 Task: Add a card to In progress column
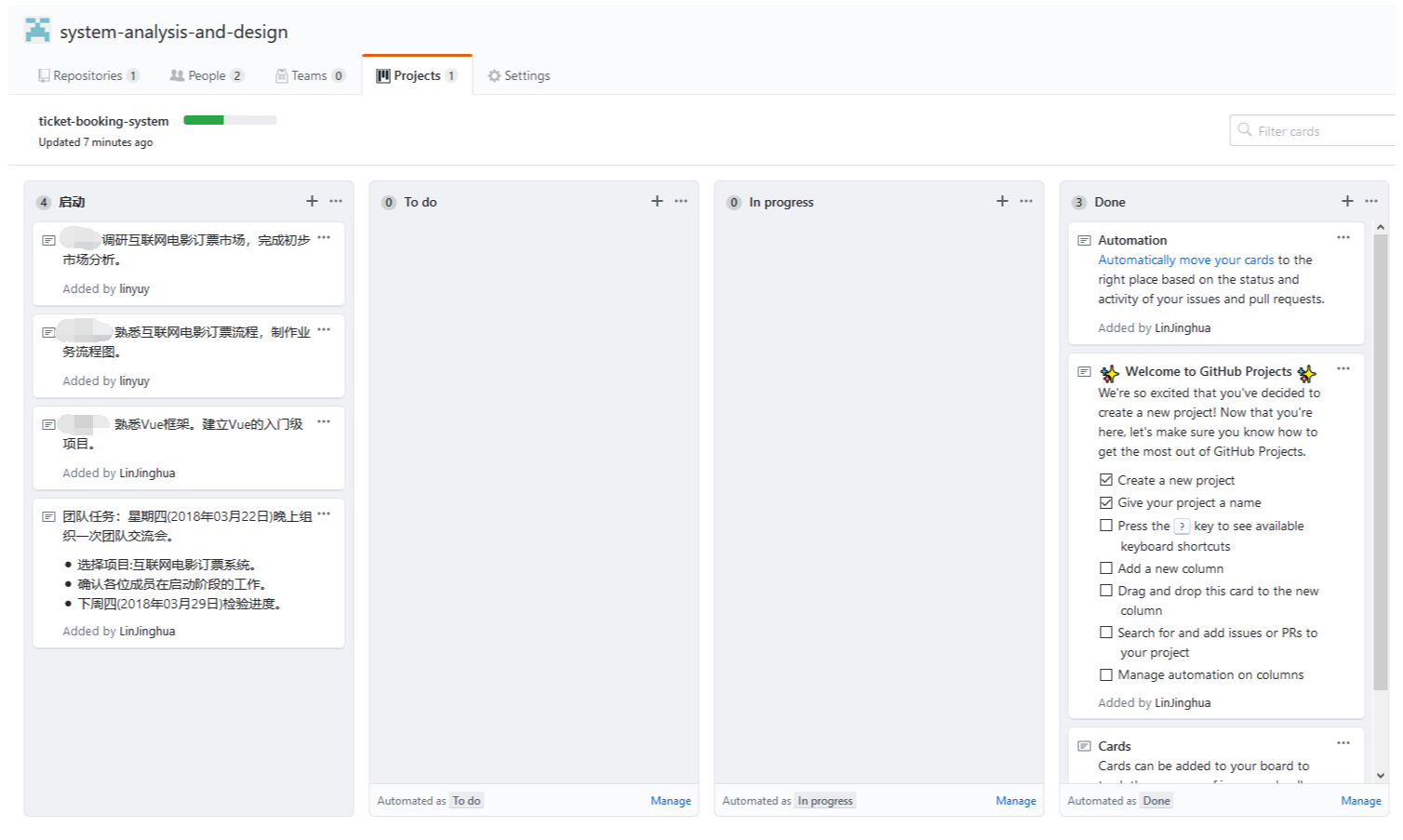click(1002, 201)
